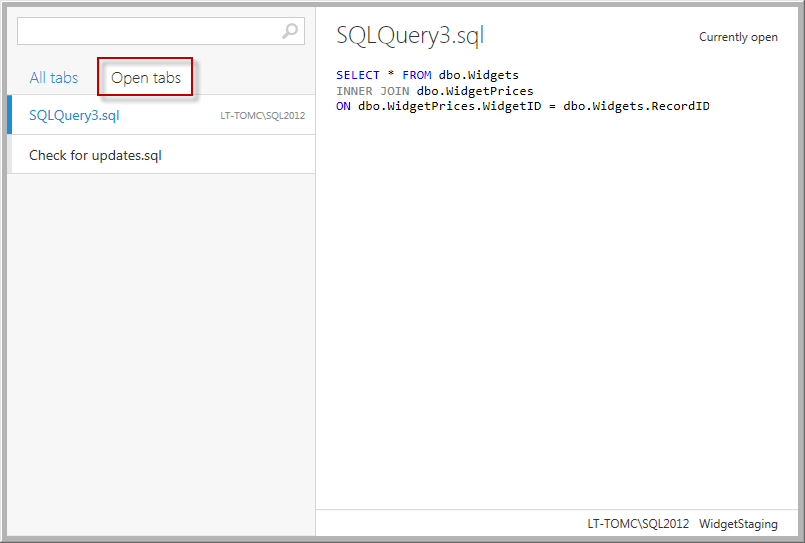Click the FROM keyword in first line
This screenshot has width=805, height=543.
click(x=417, y=75)
